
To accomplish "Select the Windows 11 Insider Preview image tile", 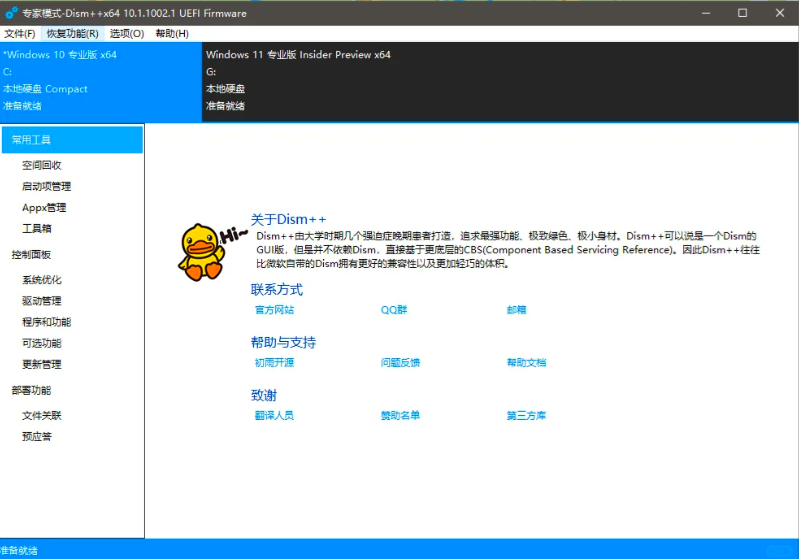I will pyautogui.click(x=500, y=82).
